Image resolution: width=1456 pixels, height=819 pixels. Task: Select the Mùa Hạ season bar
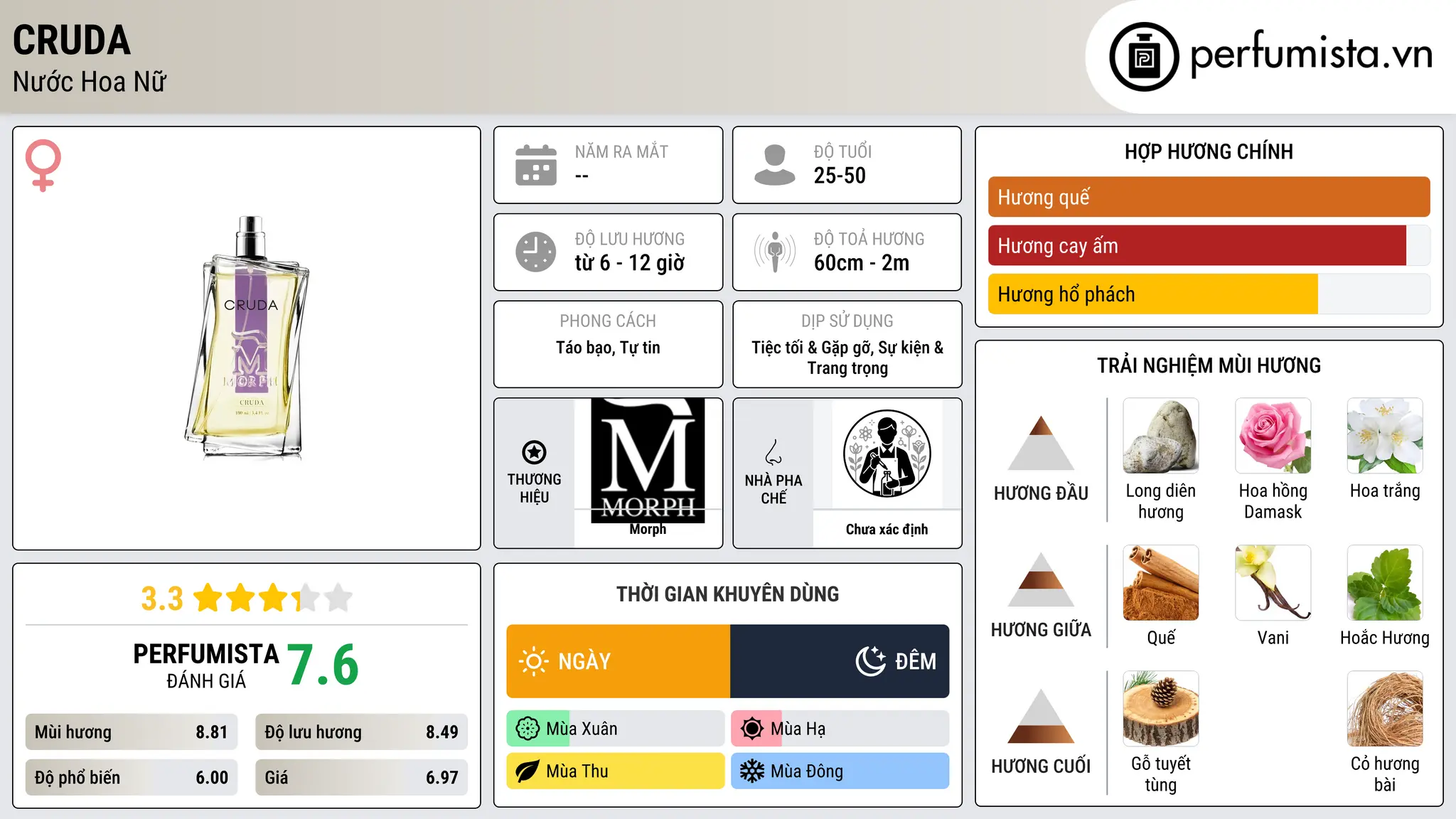[840, 729]
